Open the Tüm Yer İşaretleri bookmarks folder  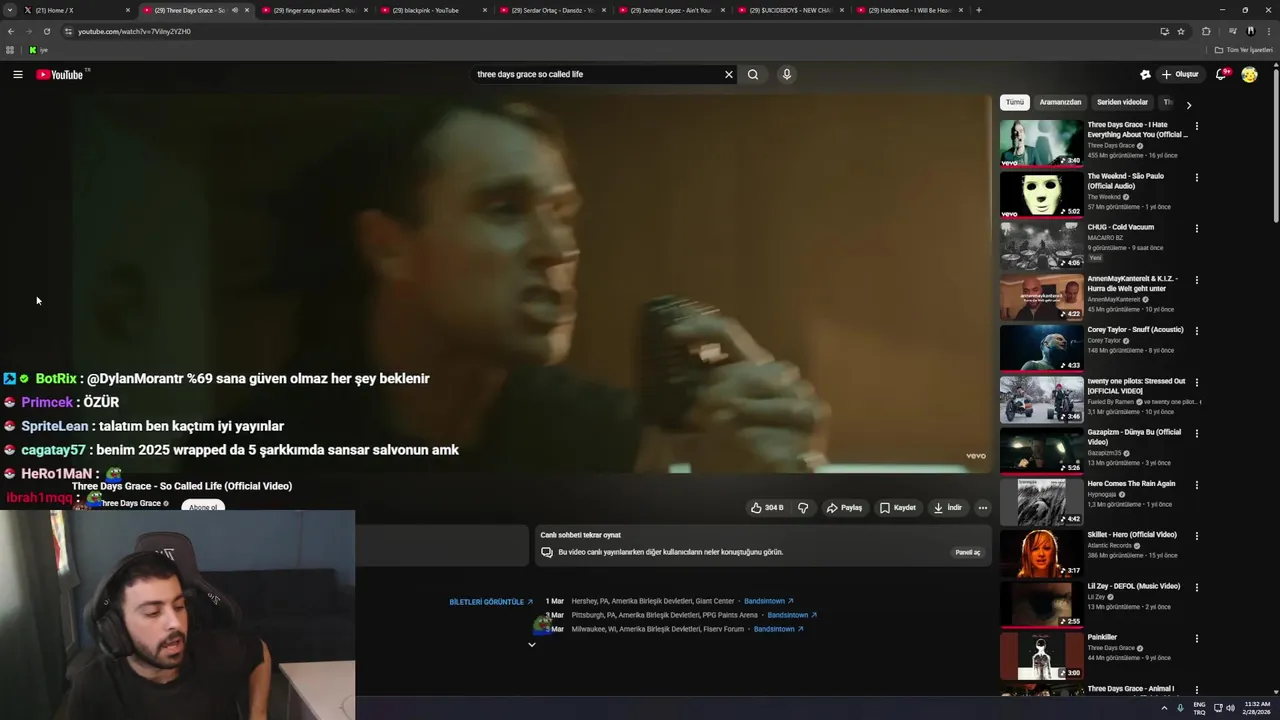point(1243,49)
